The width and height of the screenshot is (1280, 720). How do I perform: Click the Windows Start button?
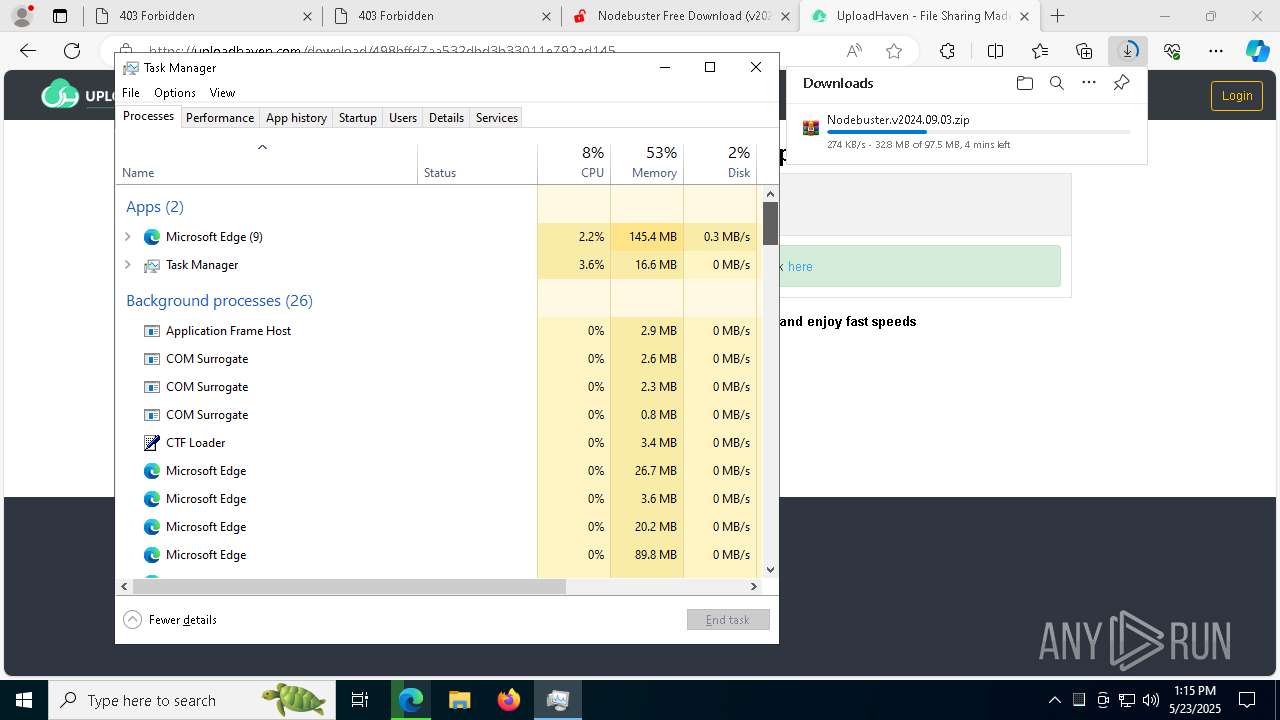click(23, 700)
